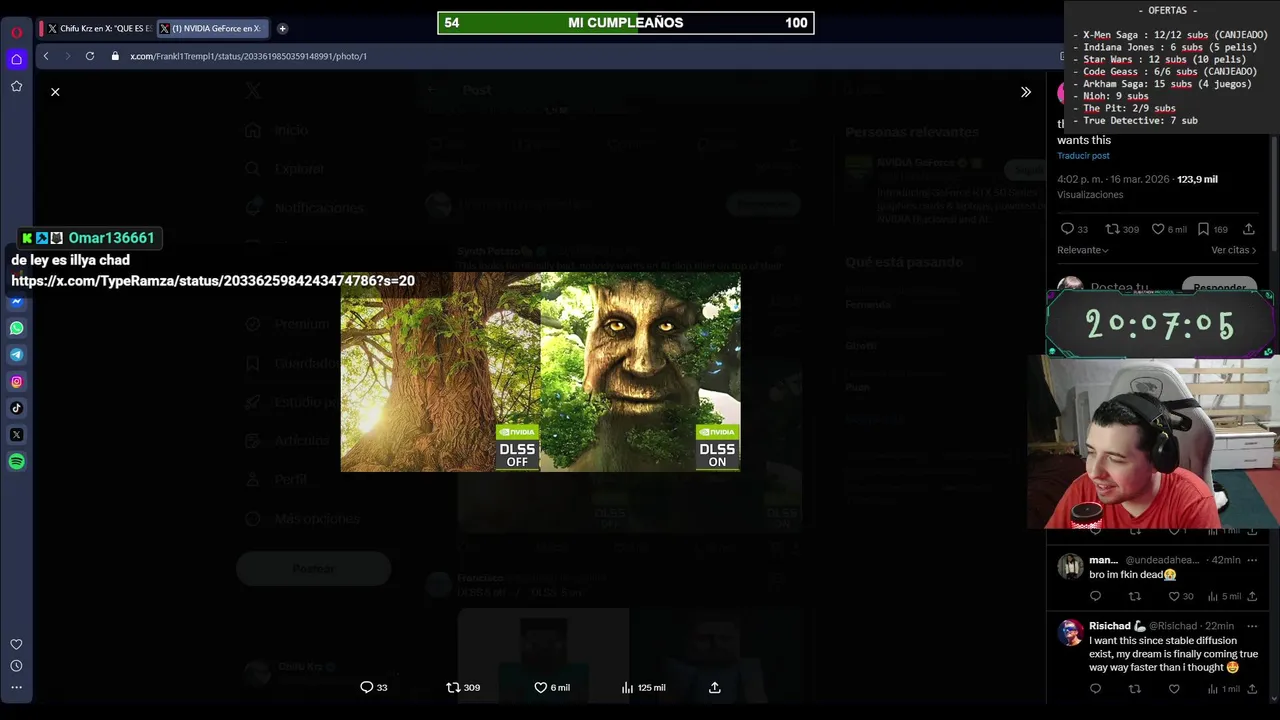
Task: Click the "MI CUMPLEAÑOS" progress bar
Action: click(626, 23)
